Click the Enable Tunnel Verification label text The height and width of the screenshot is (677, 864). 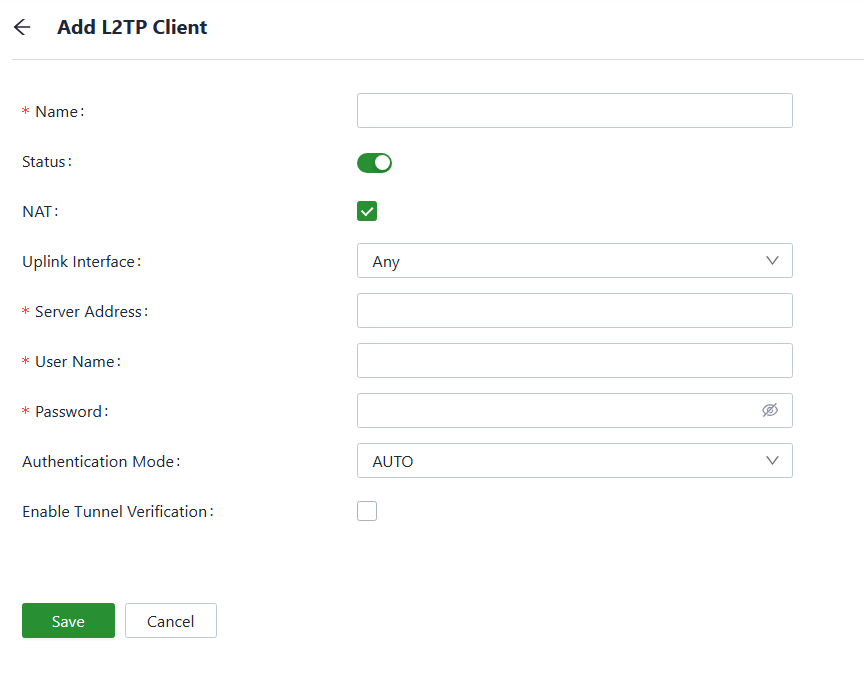117,512
